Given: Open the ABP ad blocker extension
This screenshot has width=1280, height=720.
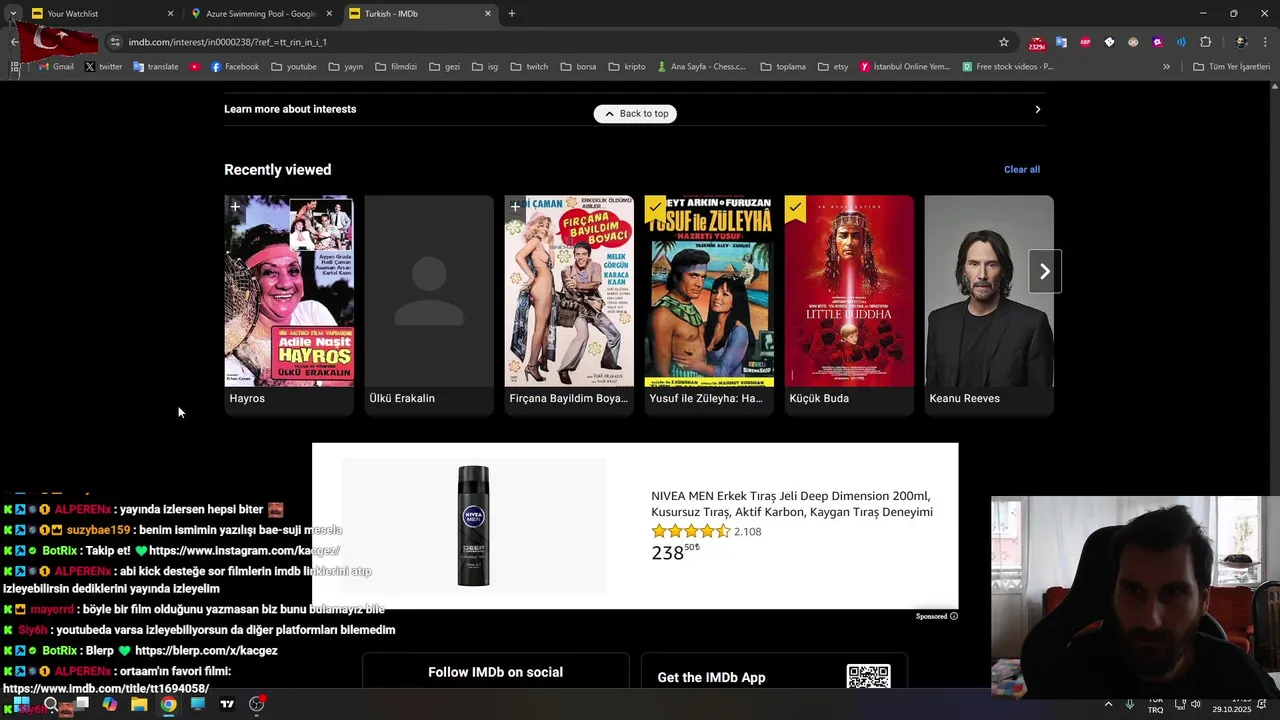Looking at the screenshot, I should click(1085, 42).
